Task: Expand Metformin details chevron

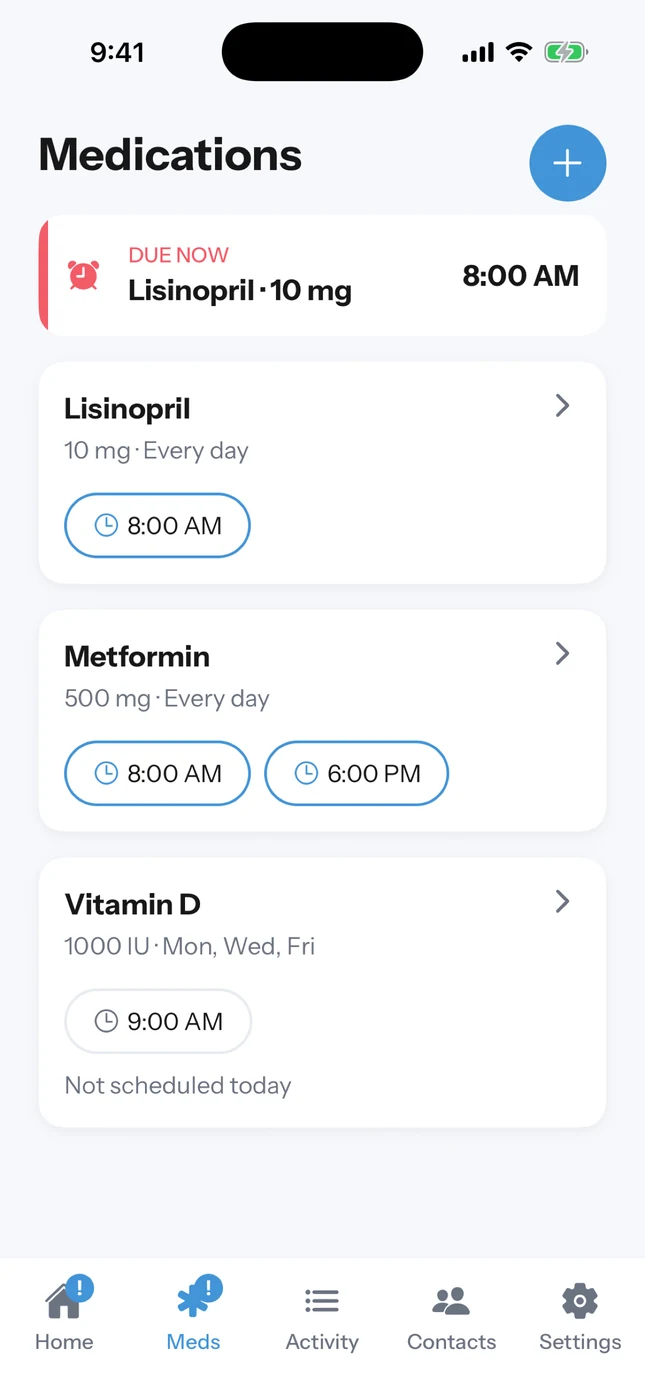Action: [562, 653]
